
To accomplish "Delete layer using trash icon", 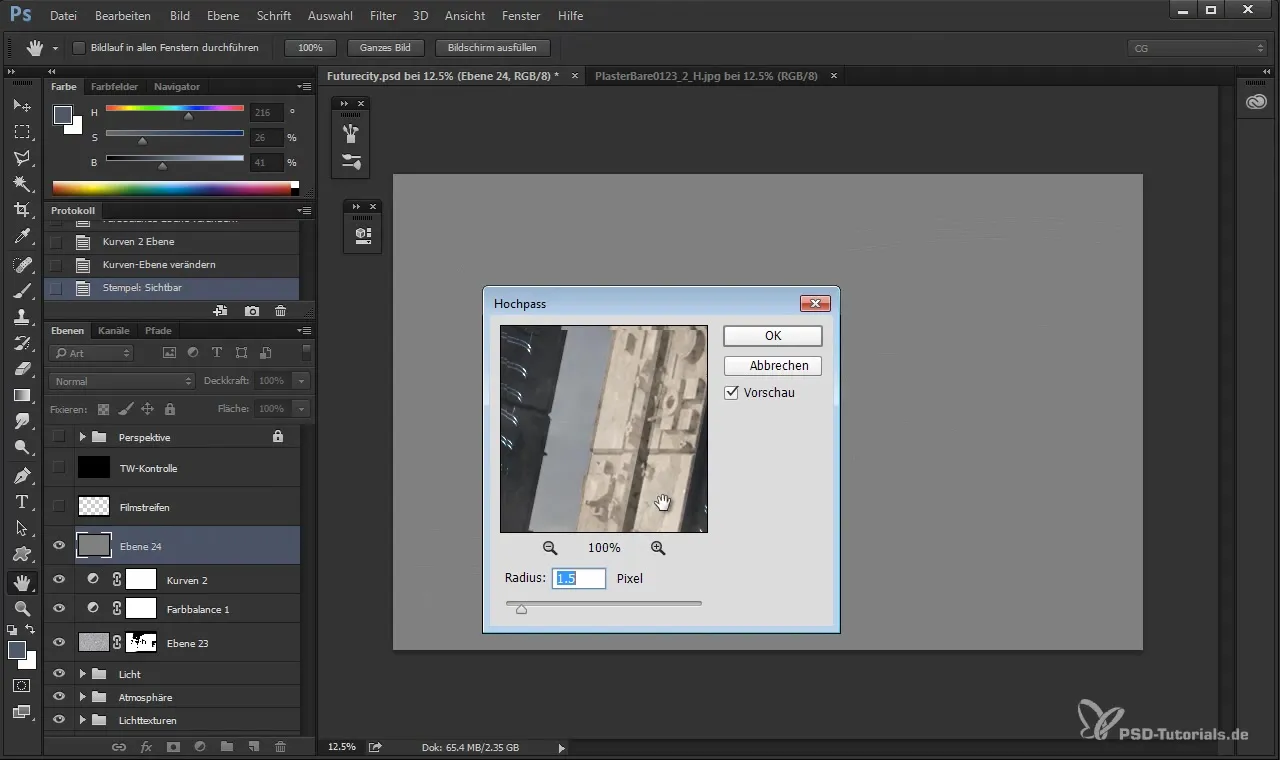I will (x=280, y=746).
